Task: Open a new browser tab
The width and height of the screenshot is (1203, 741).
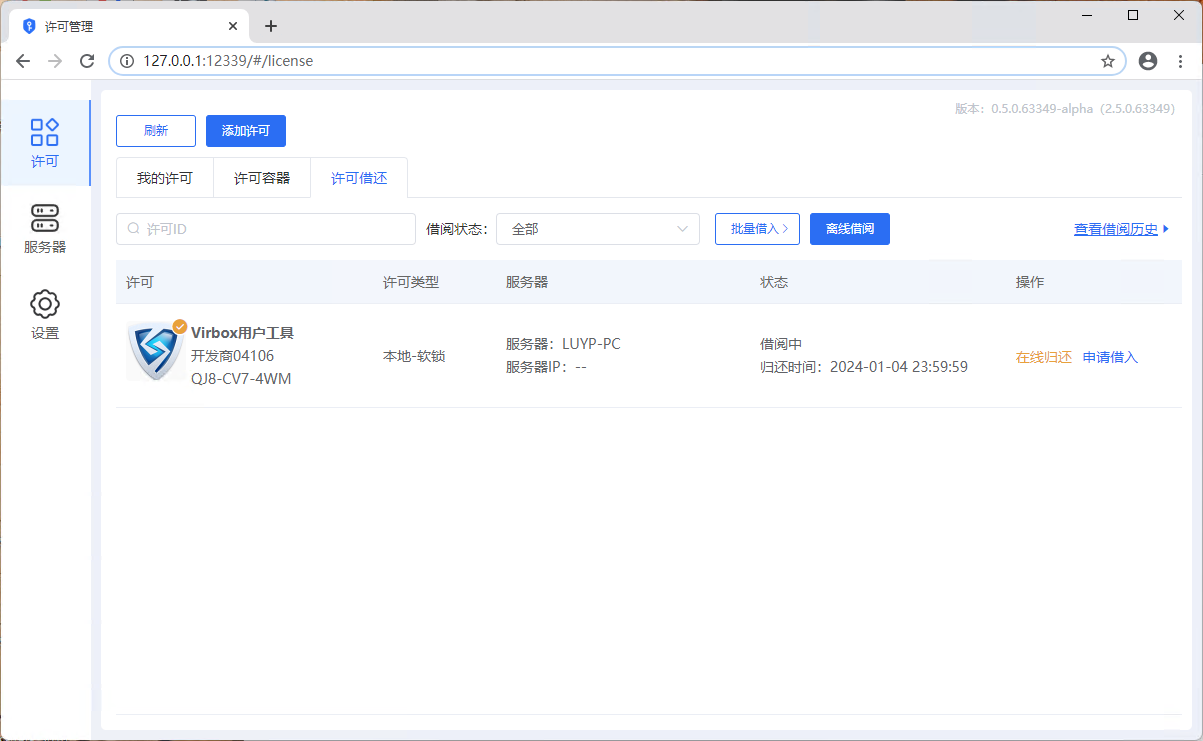Action: pos(271,26)
